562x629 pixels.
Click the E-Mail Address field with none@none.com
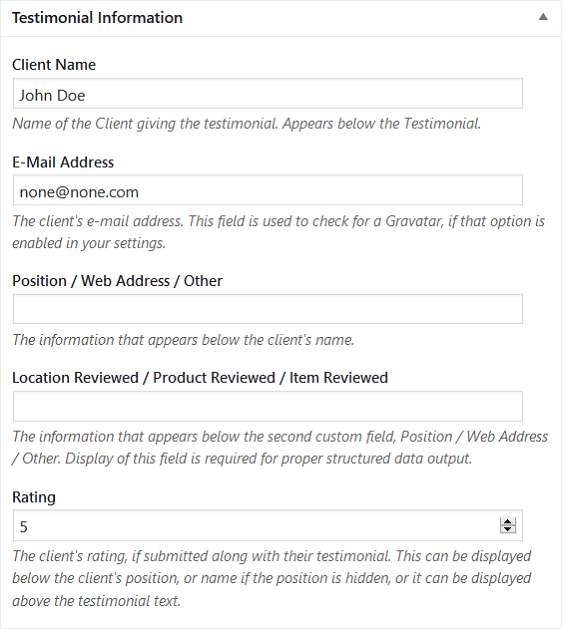(x=268, y=190)
